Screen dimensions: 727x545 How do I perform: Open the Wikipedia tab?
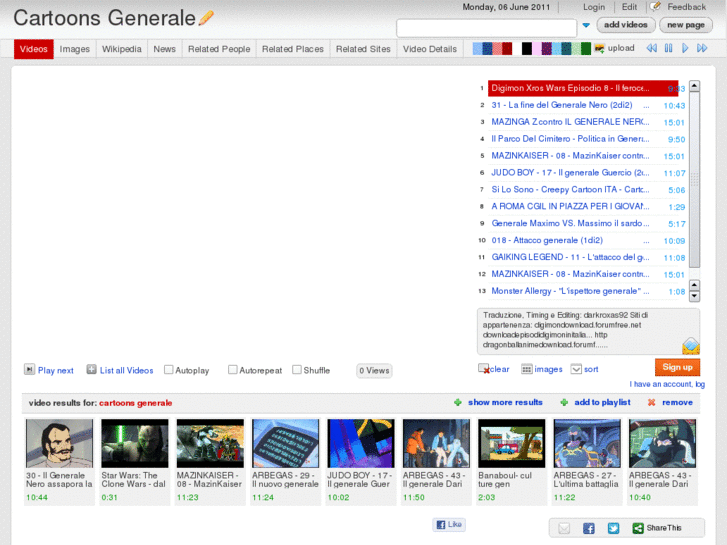click(x=121, y=49)
